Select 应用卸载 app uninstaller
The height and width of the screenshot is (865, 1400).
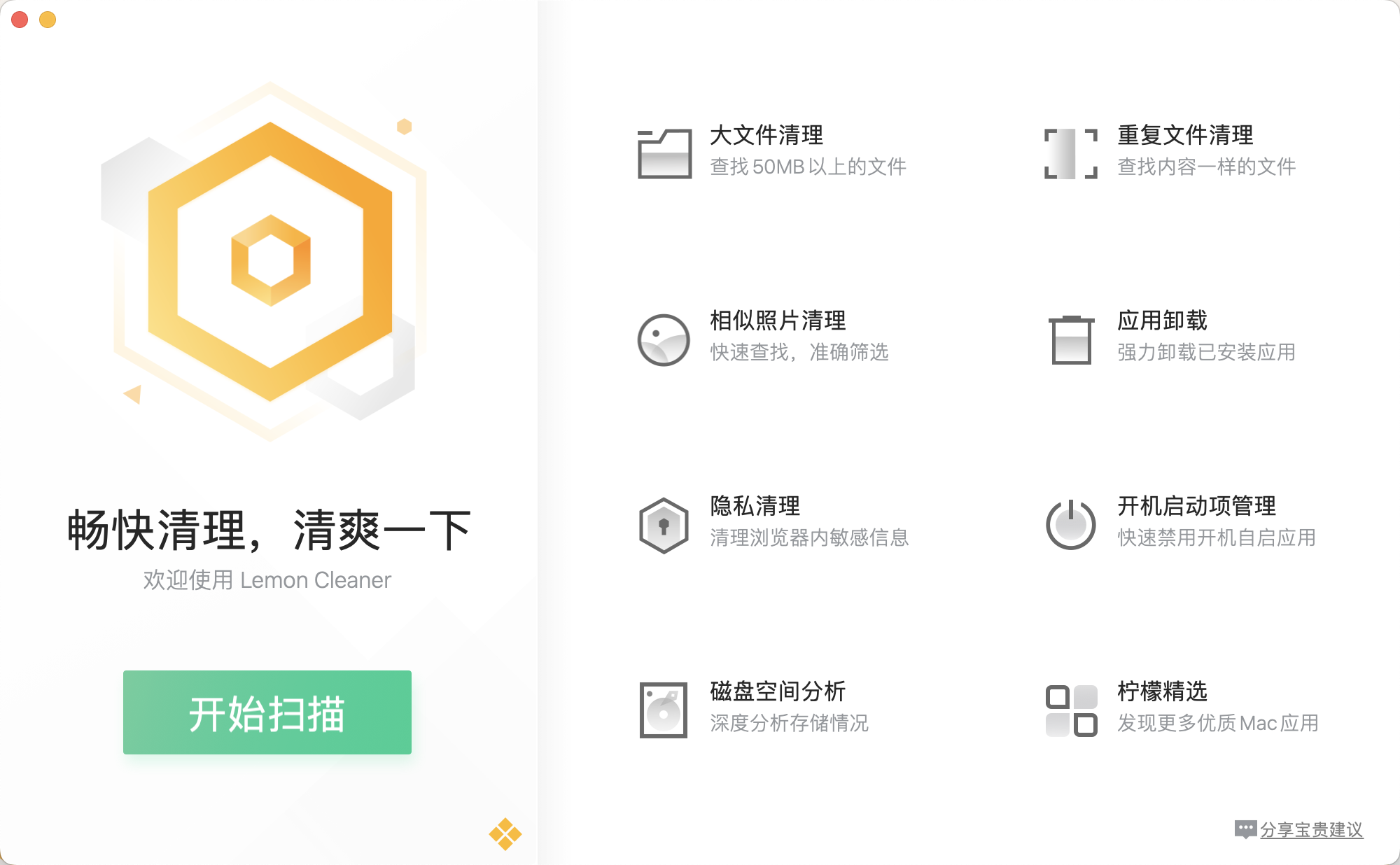pyautogui.click(x=1162, y=321)
